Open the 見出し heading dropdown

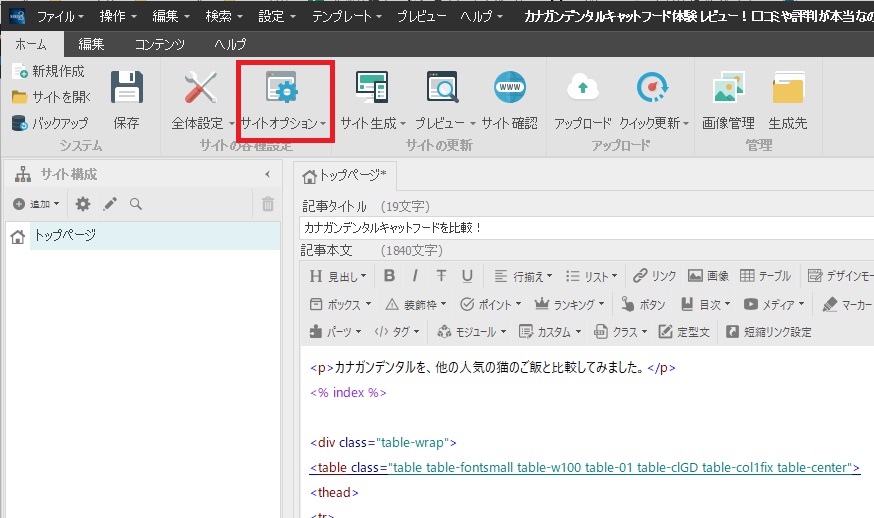click(338, 275)
